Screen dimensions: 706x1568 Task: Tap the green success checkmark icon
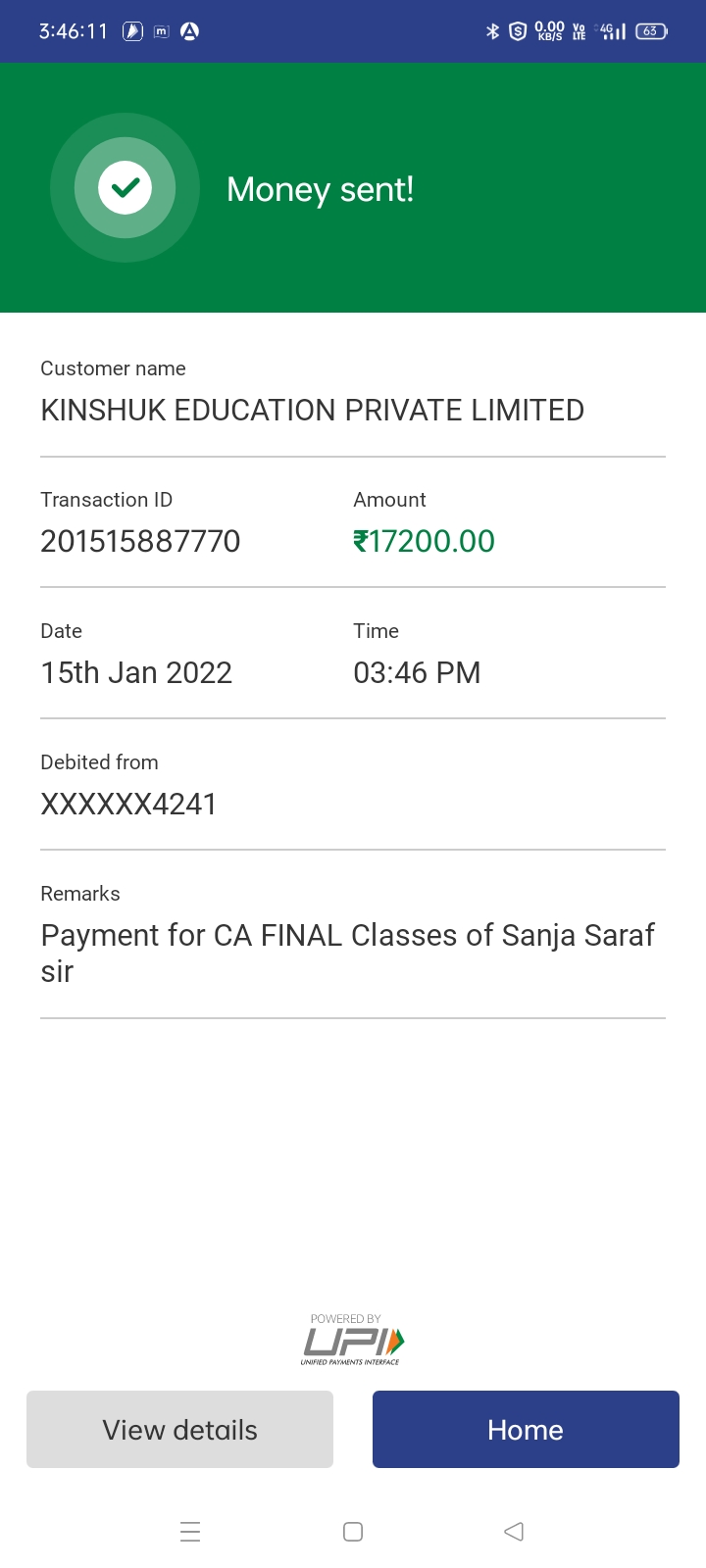coord(126,188)
